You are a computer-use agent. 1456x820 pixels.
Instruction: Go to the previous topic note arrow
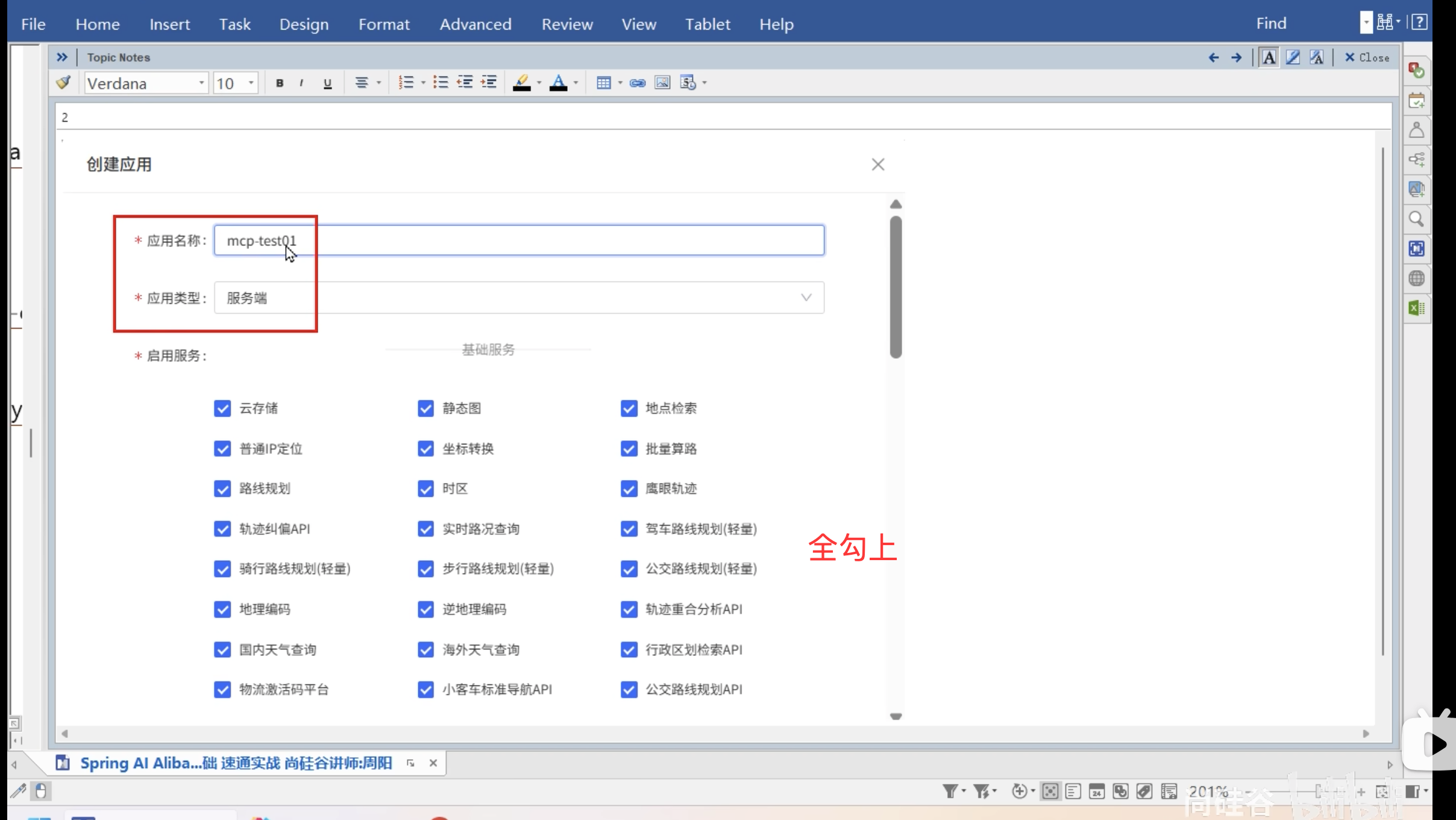pyautogui.click(x=1214, y=57)
